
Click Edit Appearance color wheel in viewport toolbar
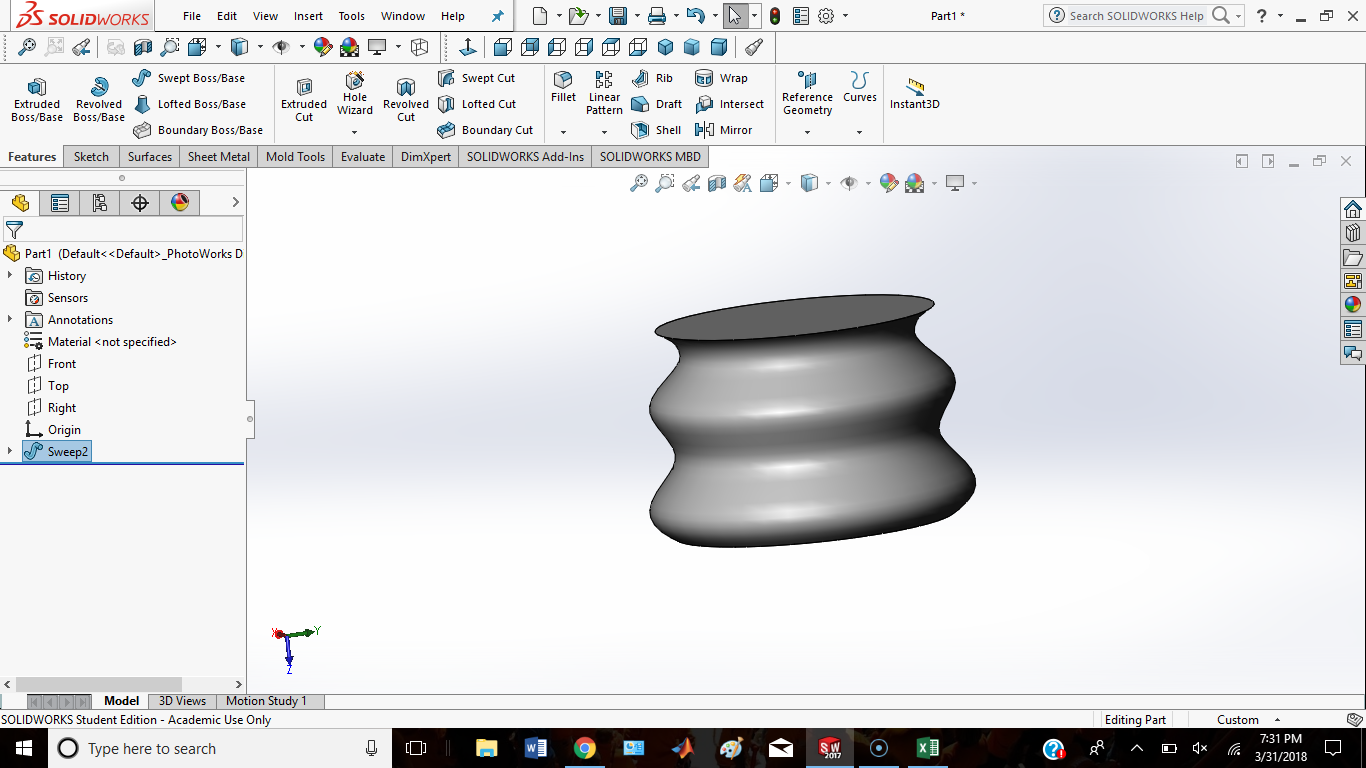pos(889,183)
